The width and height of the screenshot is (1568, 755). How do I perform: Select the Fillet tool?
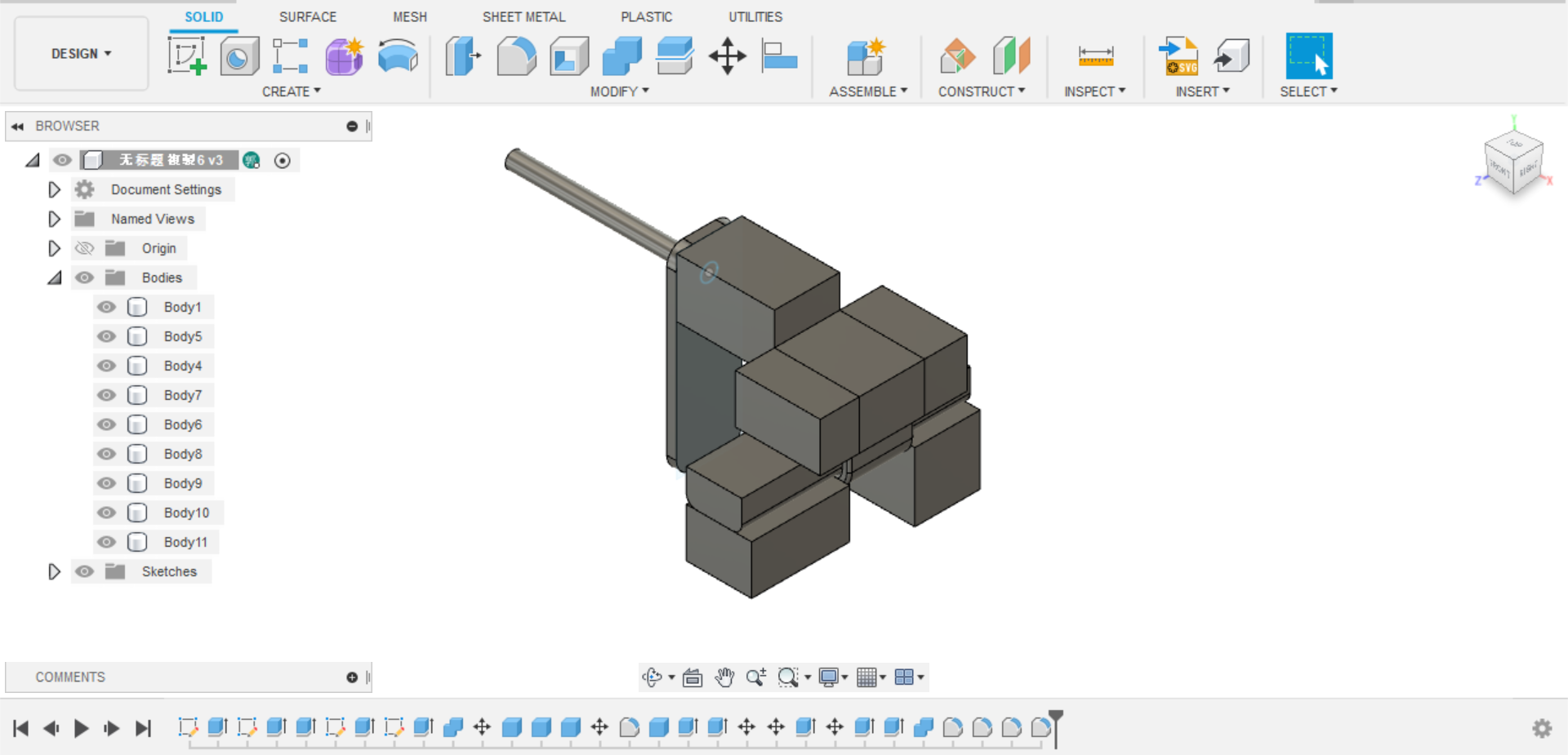516,56
